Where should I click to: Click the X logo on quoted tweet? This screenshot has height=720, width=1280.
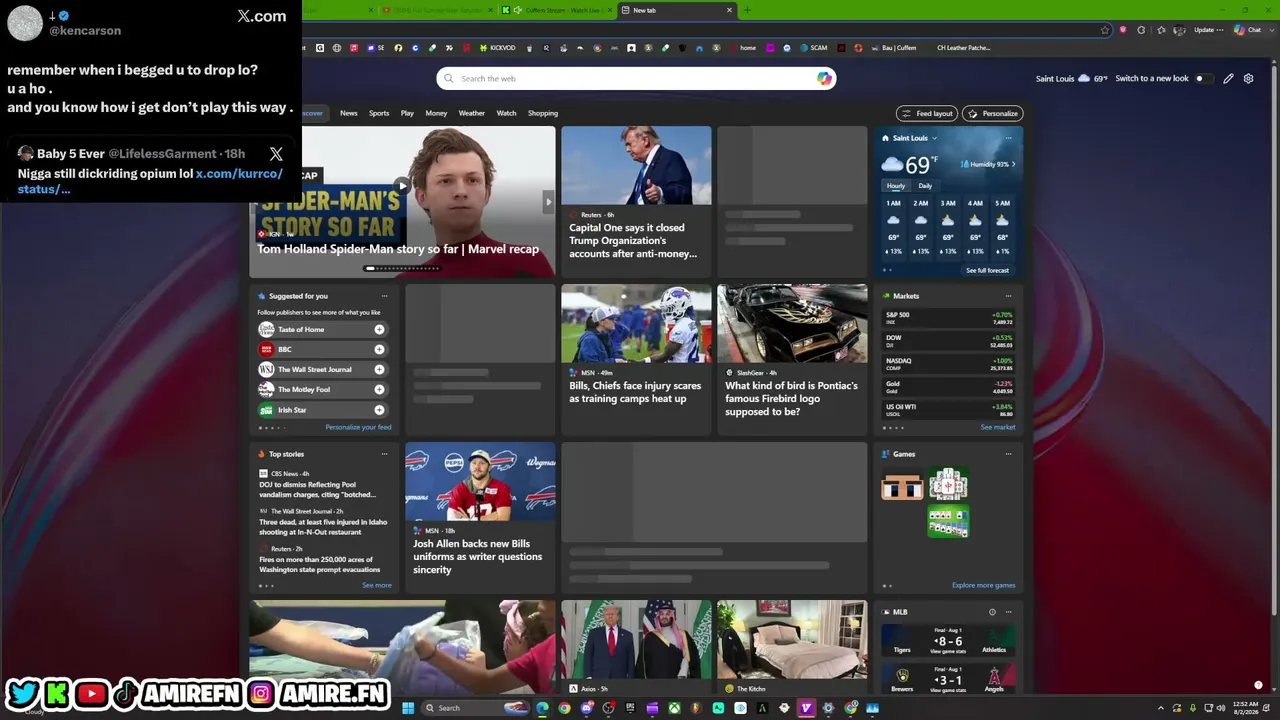pyautogui.click(x=276, y=154)
